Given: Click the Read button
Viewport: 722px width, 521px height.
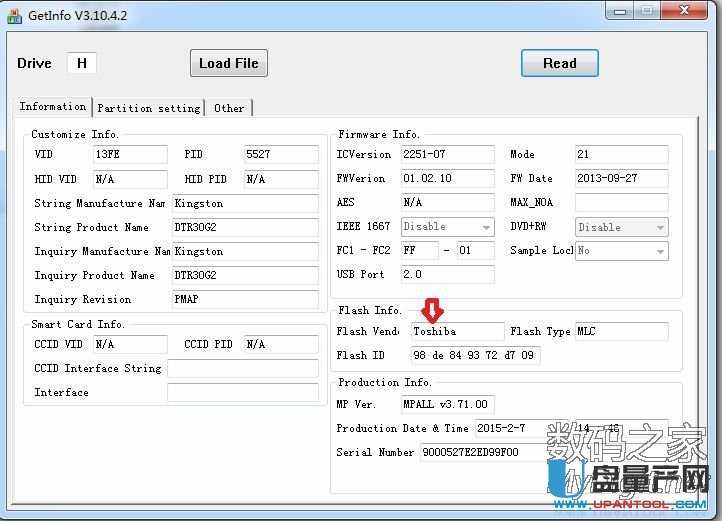Looking at the screenshot, I should 559,63.
